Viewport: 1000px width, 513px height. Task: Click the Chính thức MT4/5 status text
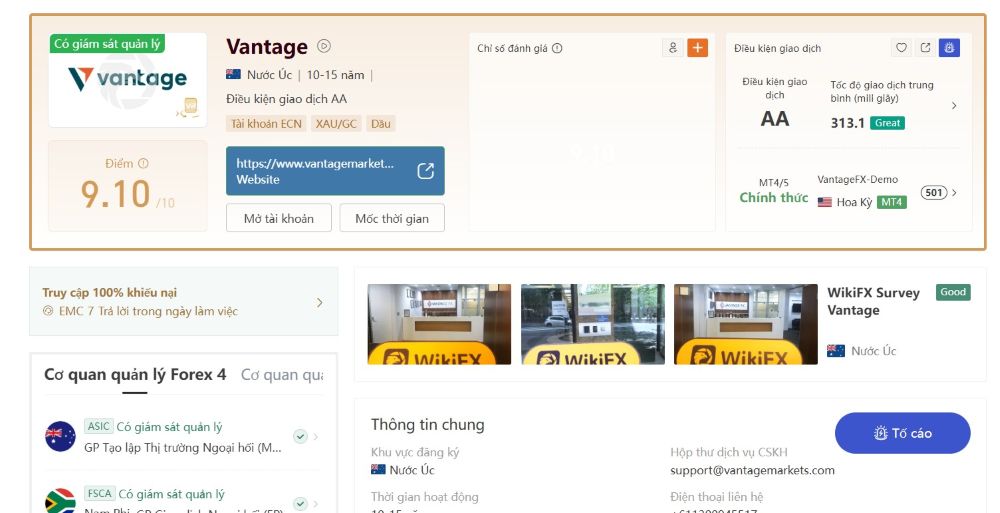[774, 198]
